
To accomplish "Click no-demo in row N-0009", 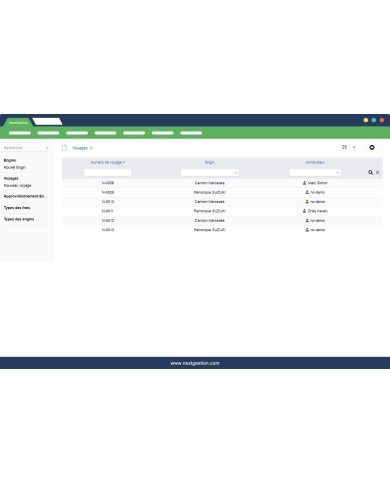I will coord(318,192).
